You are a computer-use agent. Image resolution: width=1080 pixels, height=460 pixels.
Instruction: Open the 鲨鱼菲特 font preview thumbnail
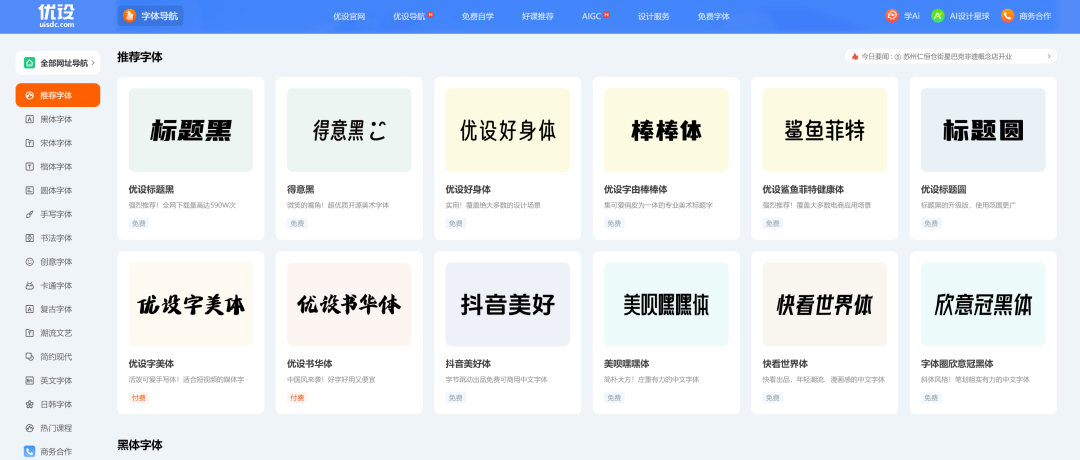(x=824, y=130)
